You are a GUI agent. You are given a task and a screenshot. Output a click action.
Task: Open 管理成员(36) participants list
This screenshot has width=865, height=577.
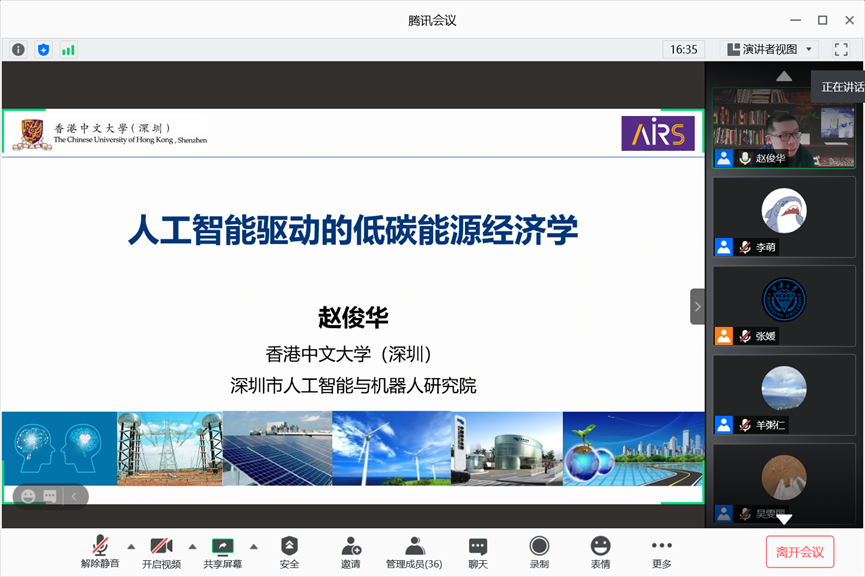[x=414, y=551]
